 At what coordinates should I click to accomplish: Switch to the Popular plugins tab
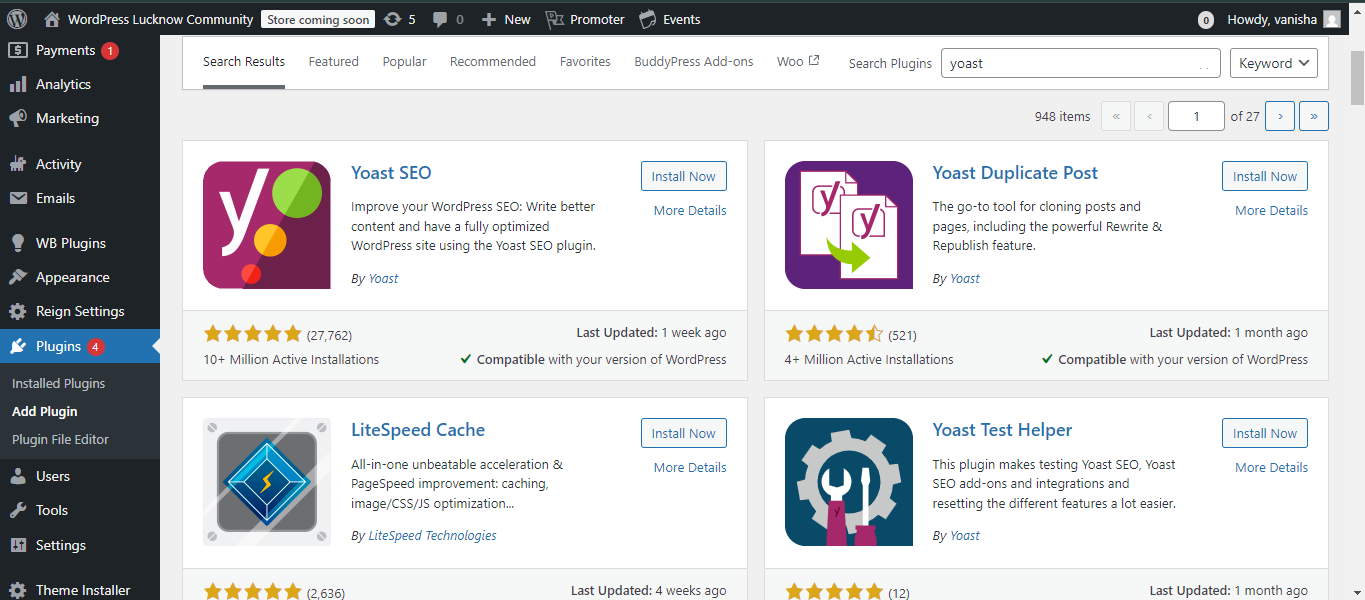point(404,61)
